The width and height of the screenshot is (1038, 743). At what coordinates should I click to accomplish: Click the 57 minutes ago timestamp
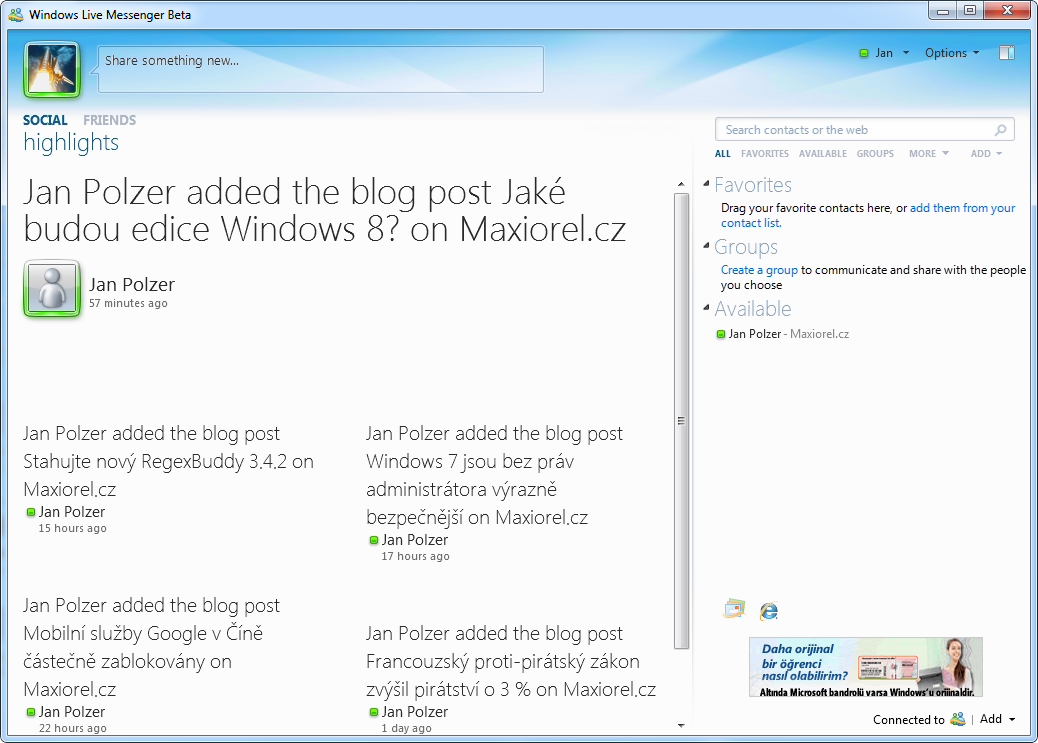click(x=128, y=303)
